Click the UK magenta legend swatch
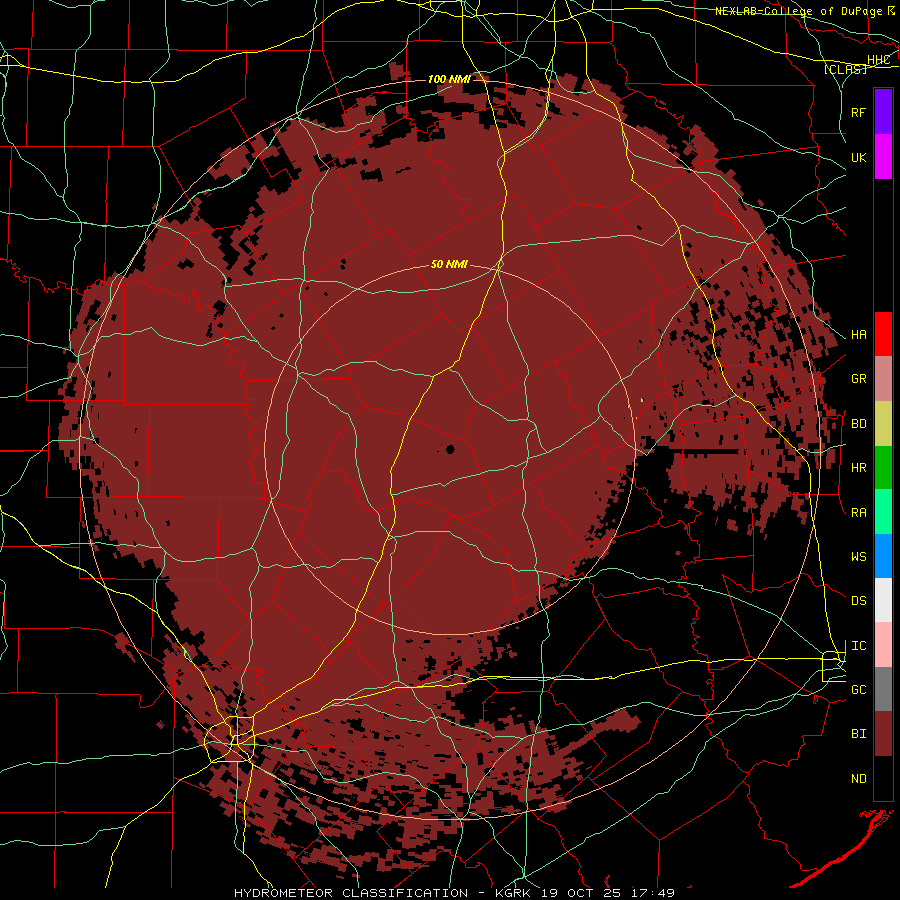Image resolution: width=900 pixels, height=900 pixels. tap(883, 157)
